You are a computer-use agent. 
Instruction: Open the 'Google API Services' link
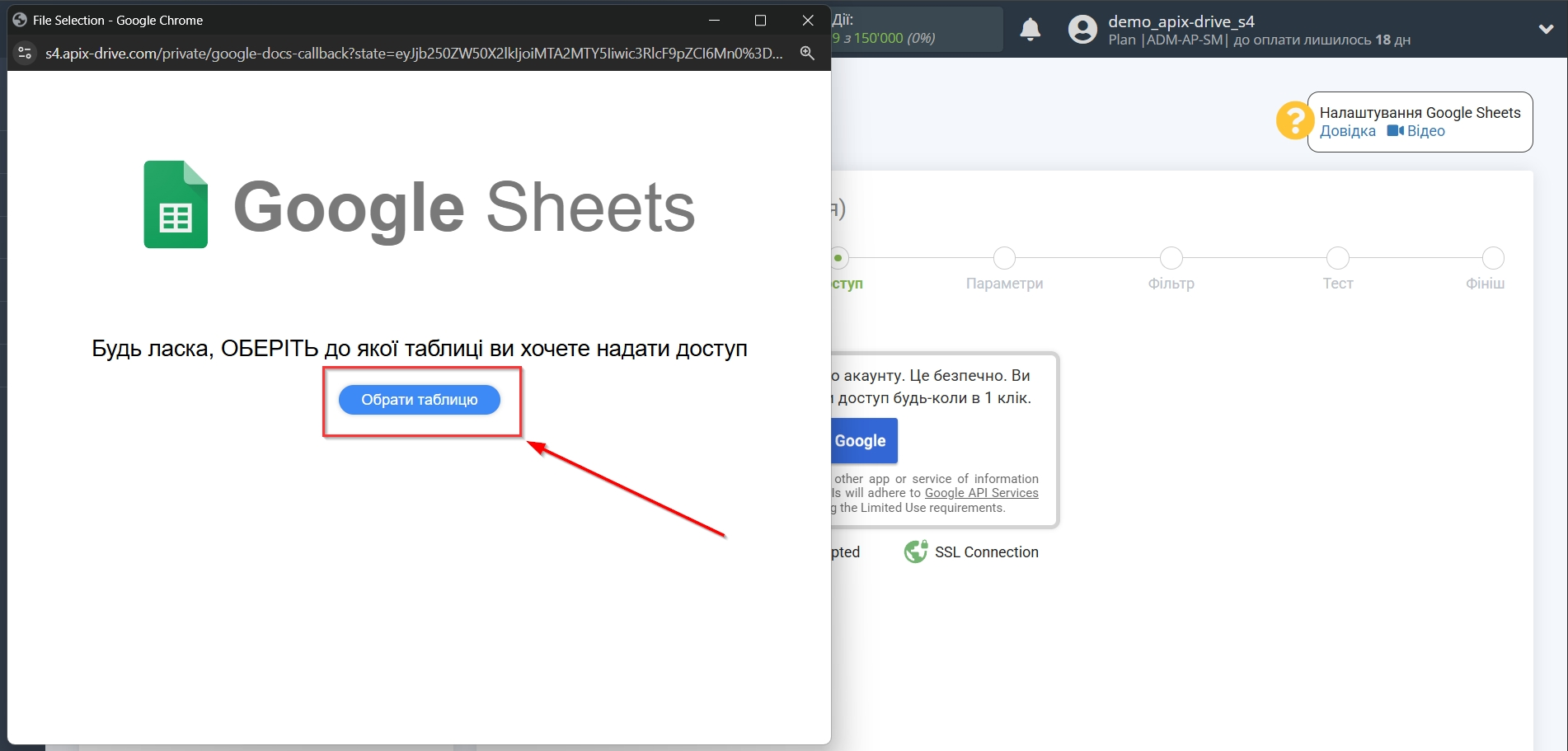click(x=981, y=493)
